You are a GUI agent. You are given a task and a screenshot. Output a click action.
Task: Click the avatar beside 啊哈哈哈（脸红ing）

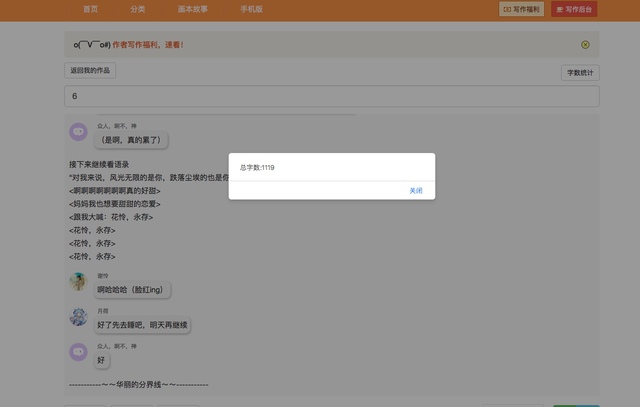pyautogui.click(x=78, y=282)
